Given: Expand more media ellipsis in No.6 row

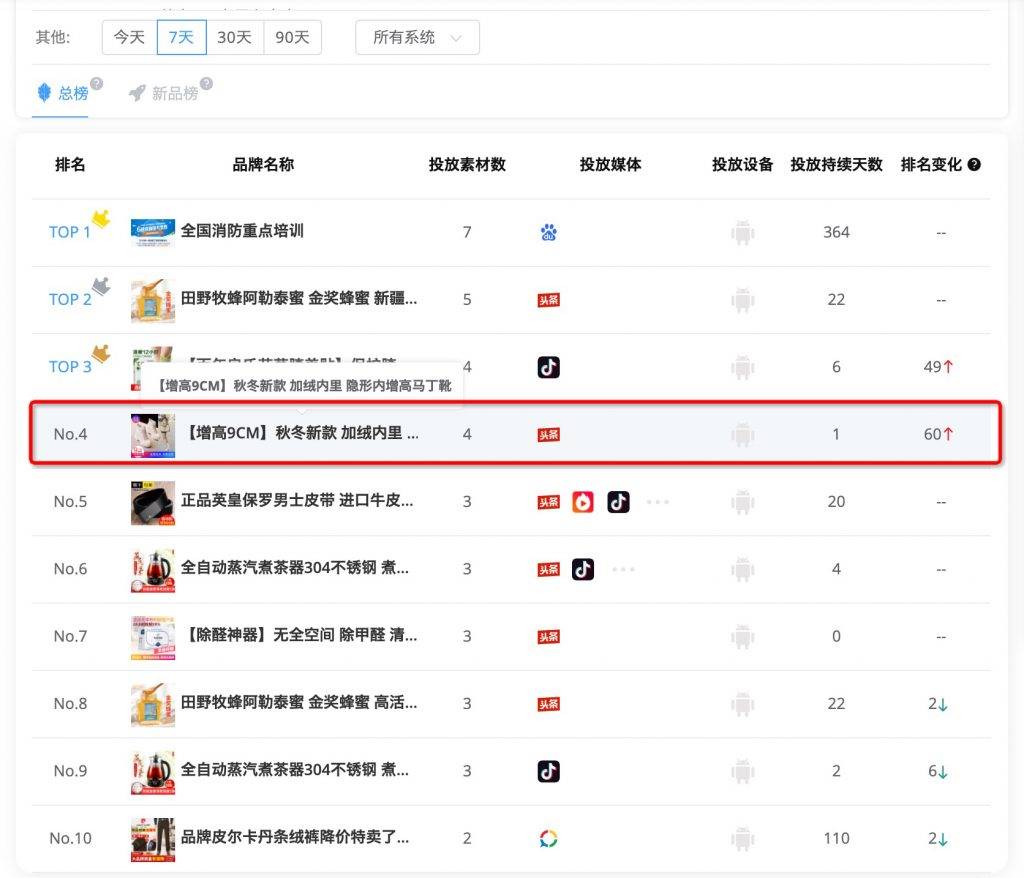Looking at the screenshot, I should [623, 569].
